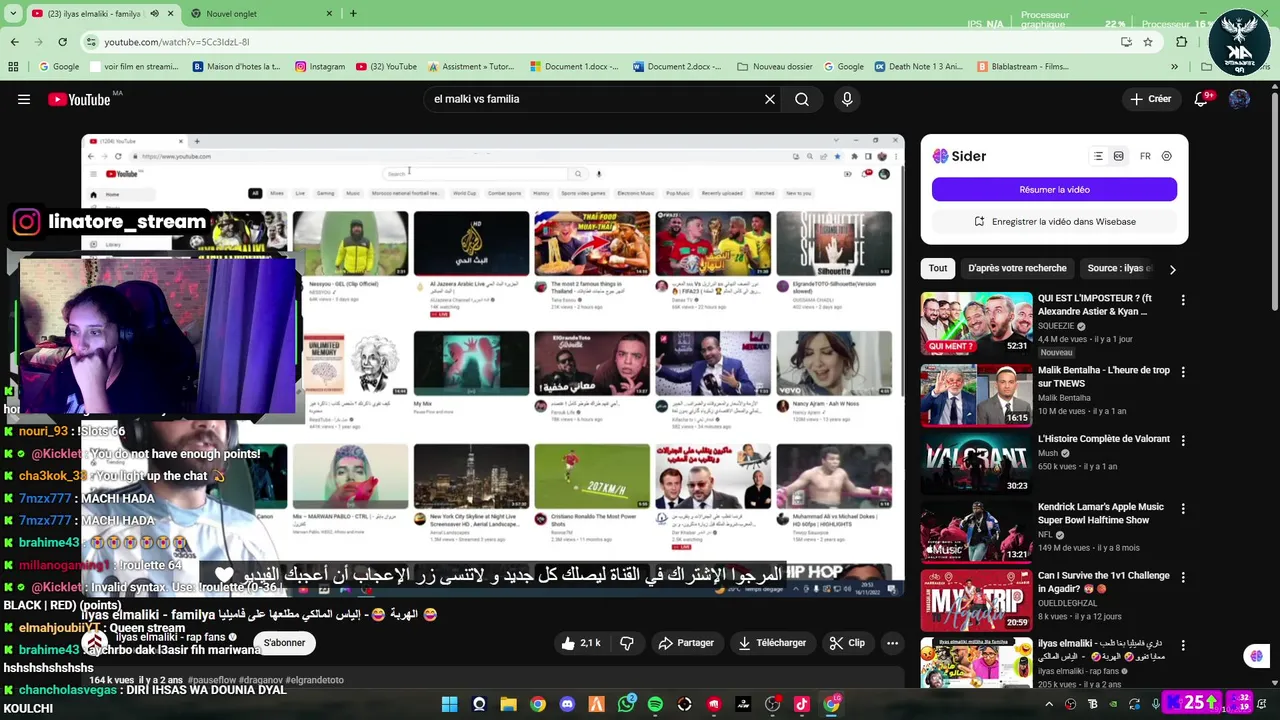The height and width of the screenshot is (720, 1280).
Task: Select the Source : ilyas chip
Action: pyautogui.click(x=1119, y=268)
